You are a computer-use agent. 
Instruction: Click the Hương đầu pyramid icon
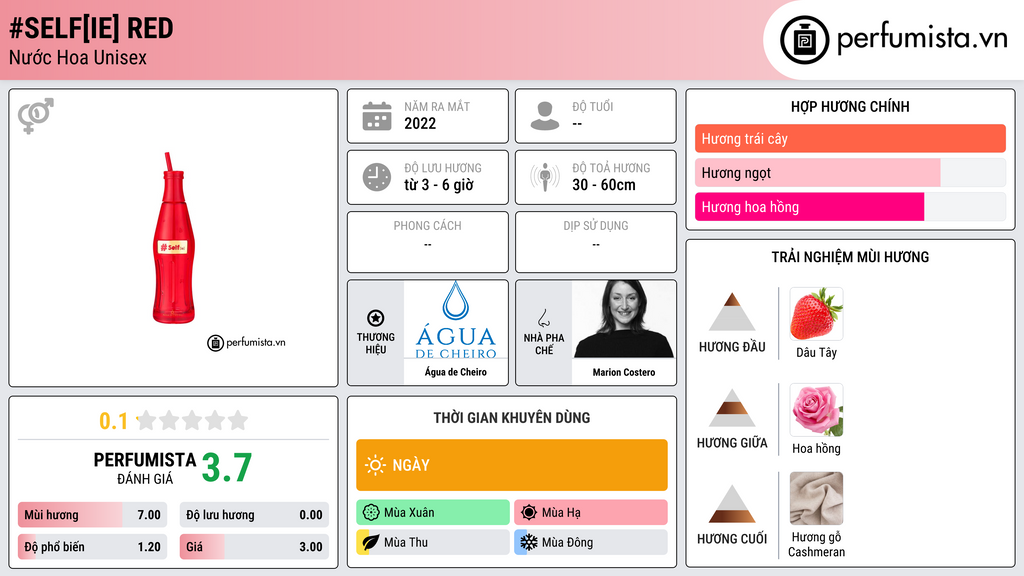pyautogui.click(x=732, y=312)
